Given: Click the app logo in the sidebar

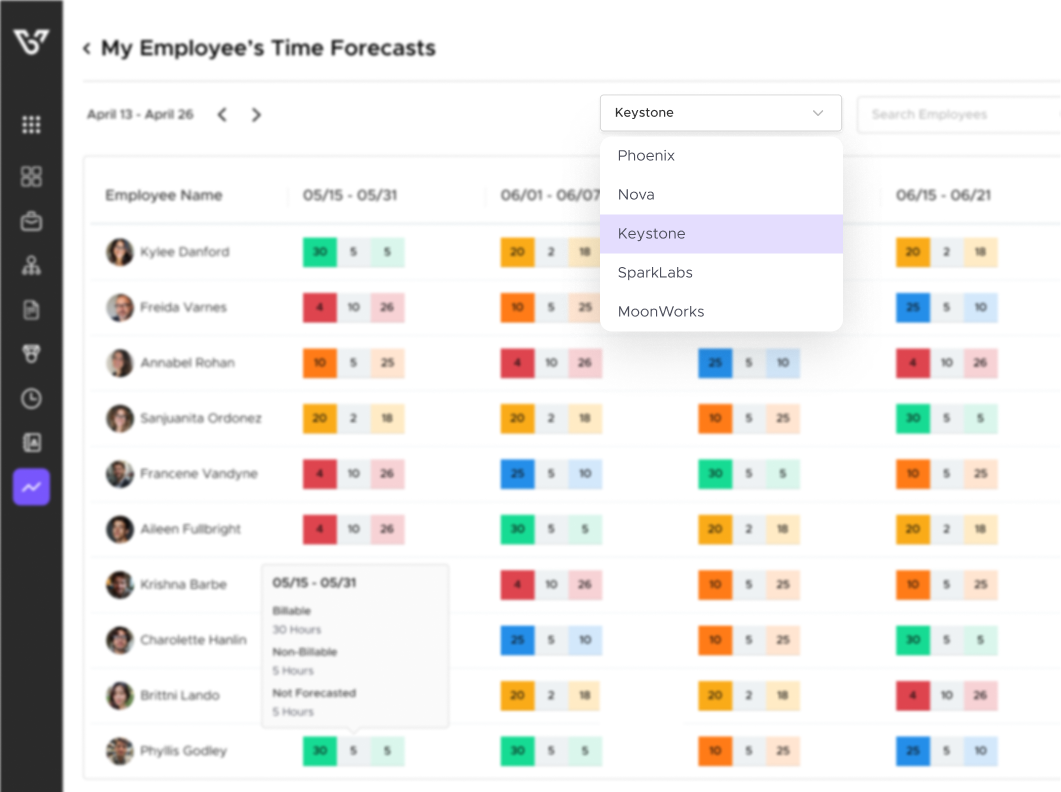Looking at the screenshot, I should click(31, 43).
